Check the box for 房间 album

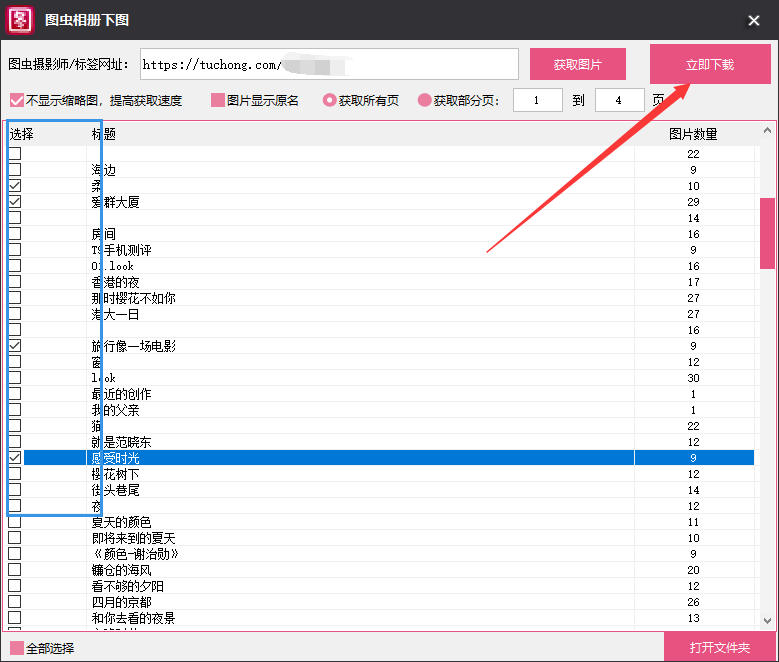tap(15, 234)
